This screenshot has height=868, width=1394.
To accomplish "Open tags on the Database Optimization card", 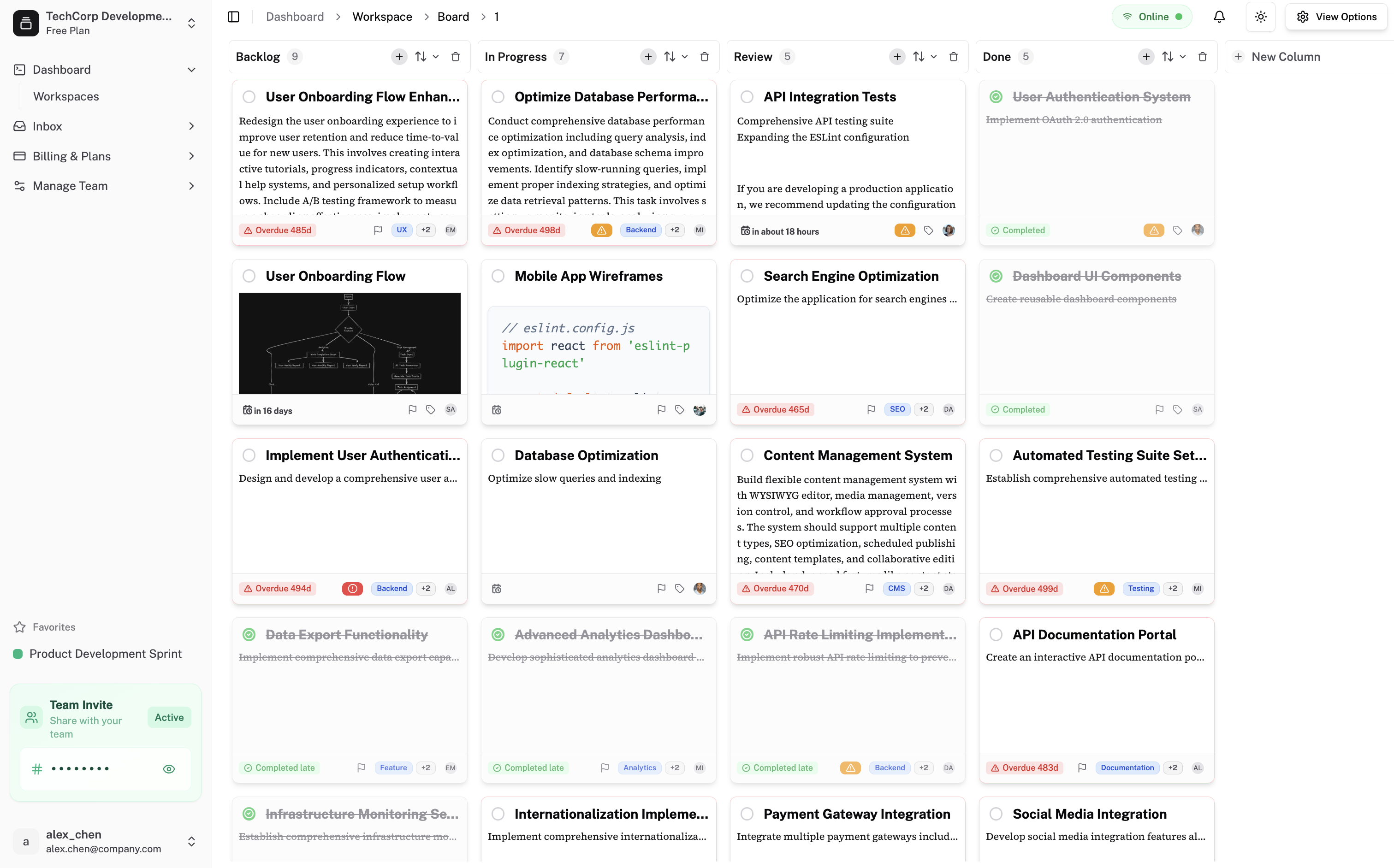I will click(x=679, y=589).
